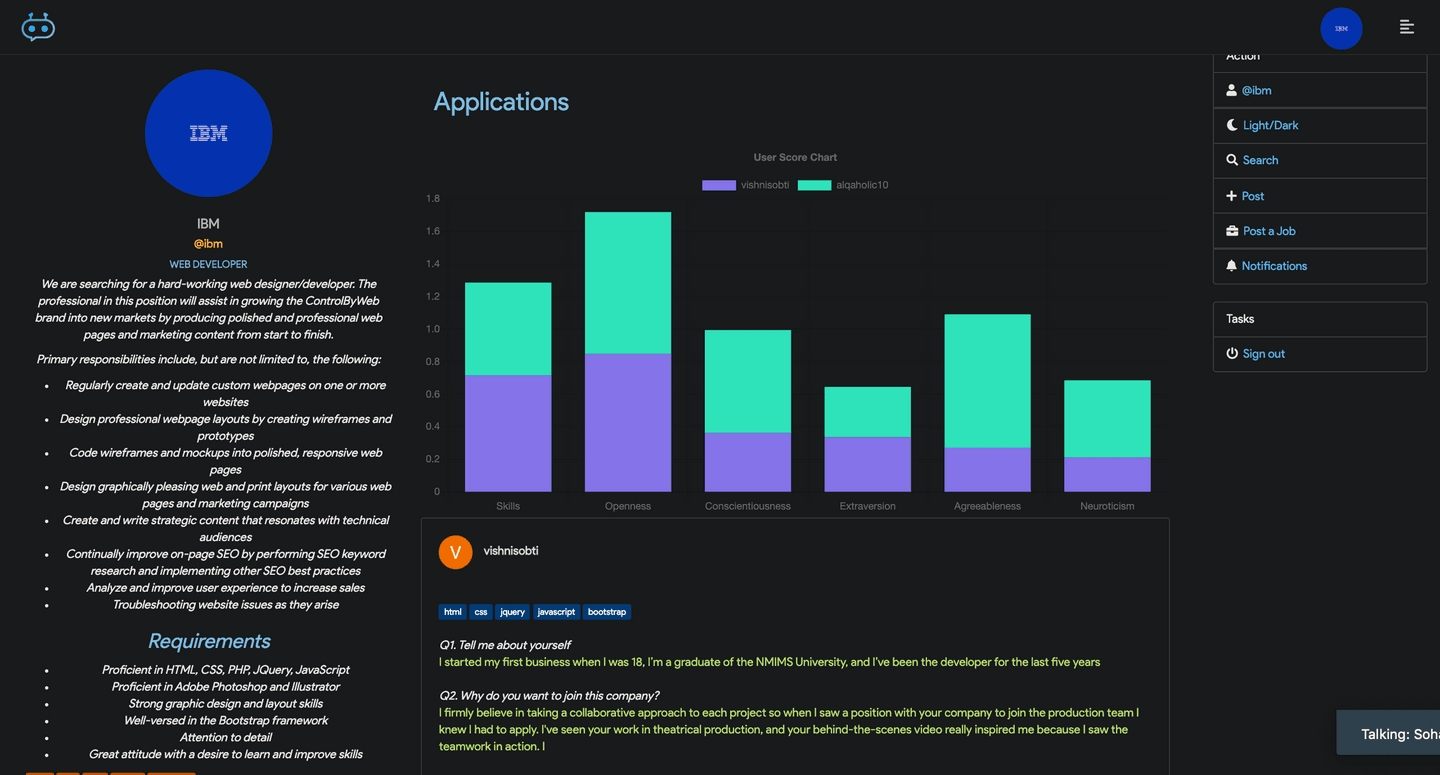Viewport: 1440px width, 775px height.
Task: Open the Post sidebar link
Action: coord(1253,196)
